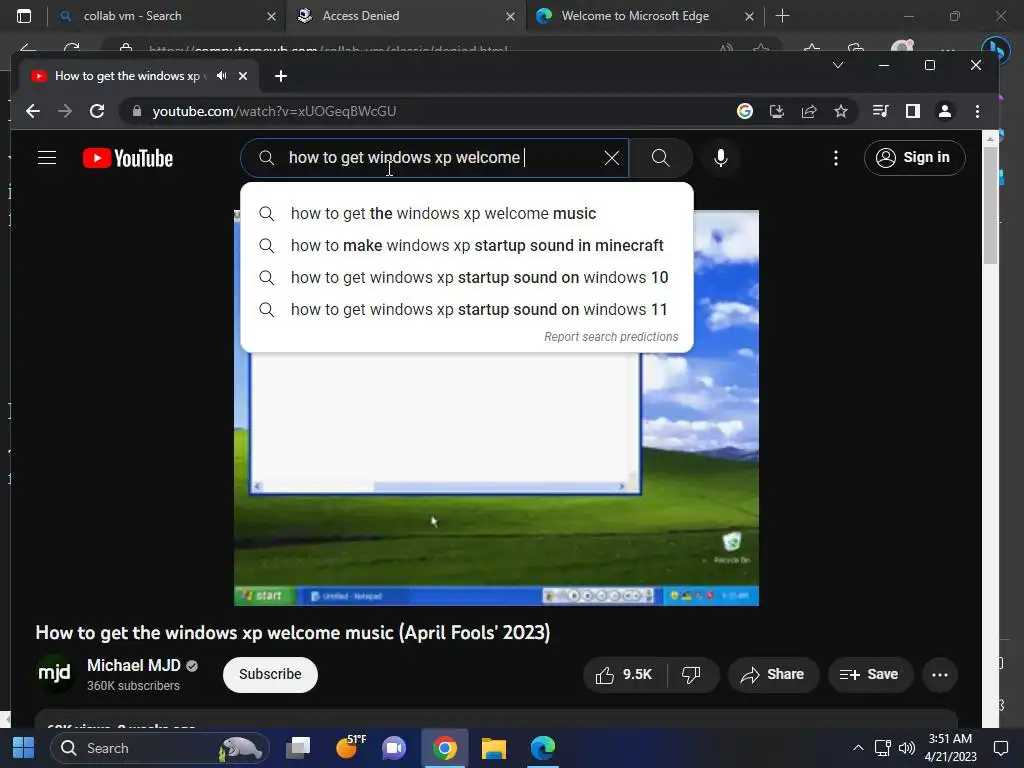Navigate forward in Chrome
1024x768 pixels.
tap(65, 111)
